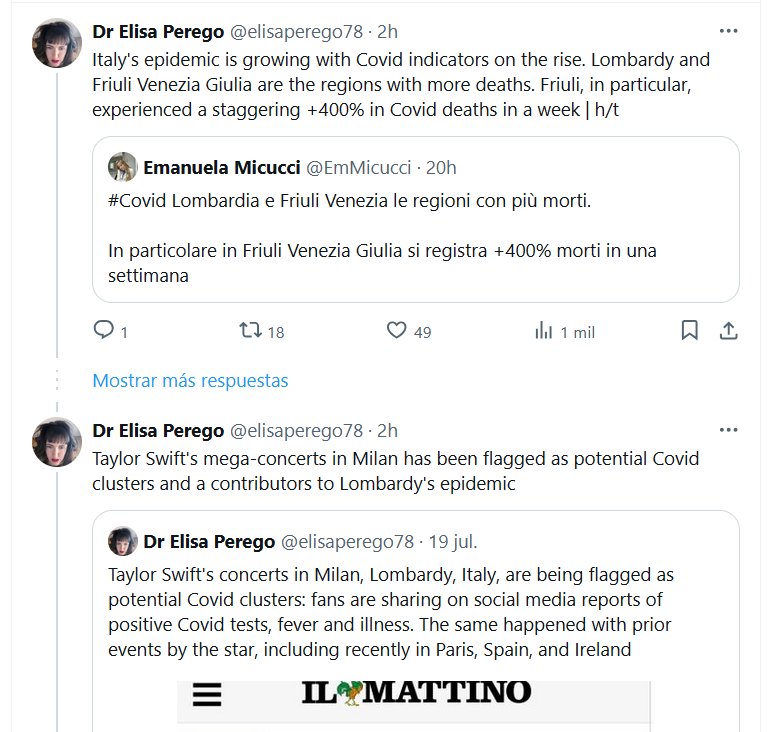Open more options on the Taylor Swift tweet
This screenshot has width=770, height=732.
point(729,430)
